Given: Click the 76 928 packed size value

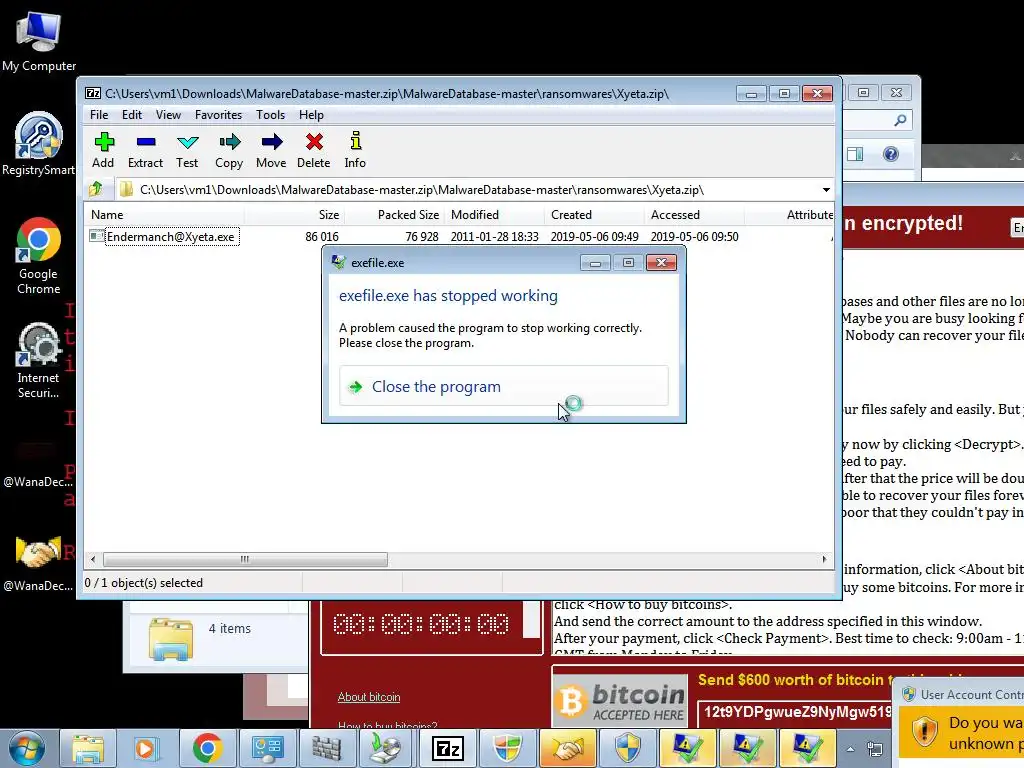Looking at the screenshot, I should pyautogui.click(x=422, y=236).
